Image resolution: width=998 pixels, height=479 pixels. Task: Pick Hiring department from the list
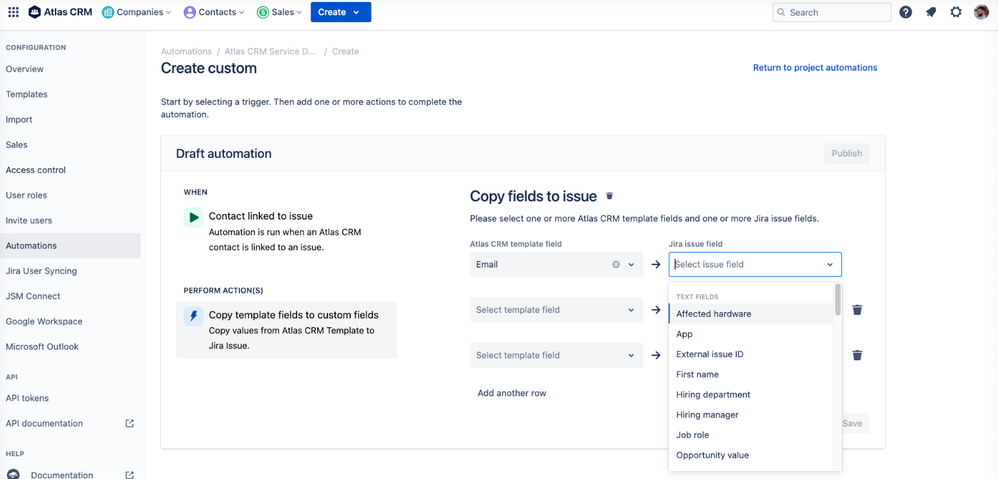click(x=751, y=394)
